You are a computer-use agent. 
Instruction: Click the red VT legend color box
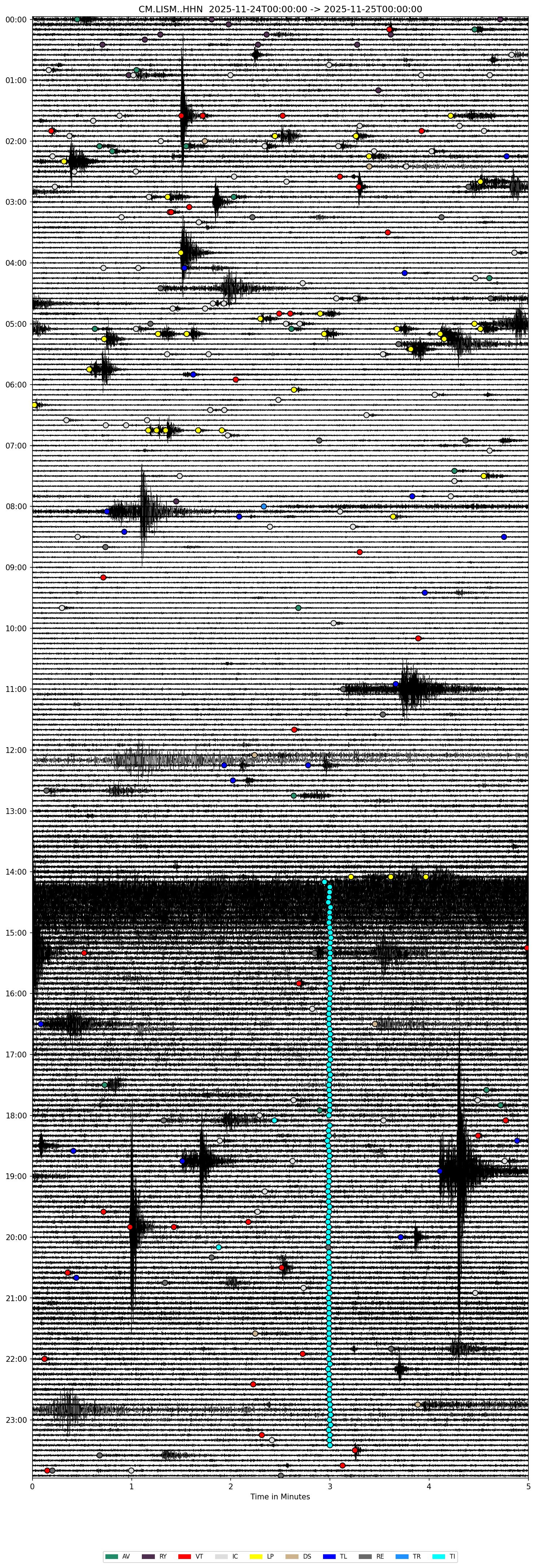(184, 1556)
